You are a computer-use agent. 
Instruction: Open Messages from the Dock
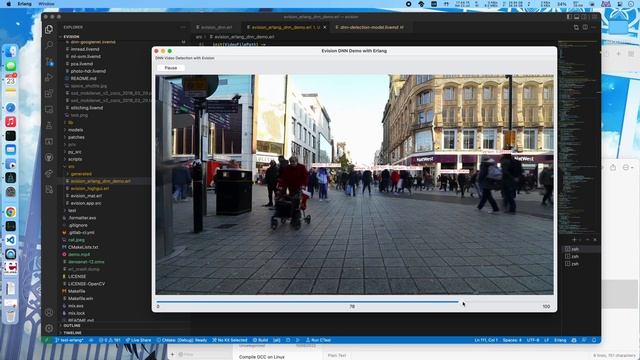click(11, 66)
